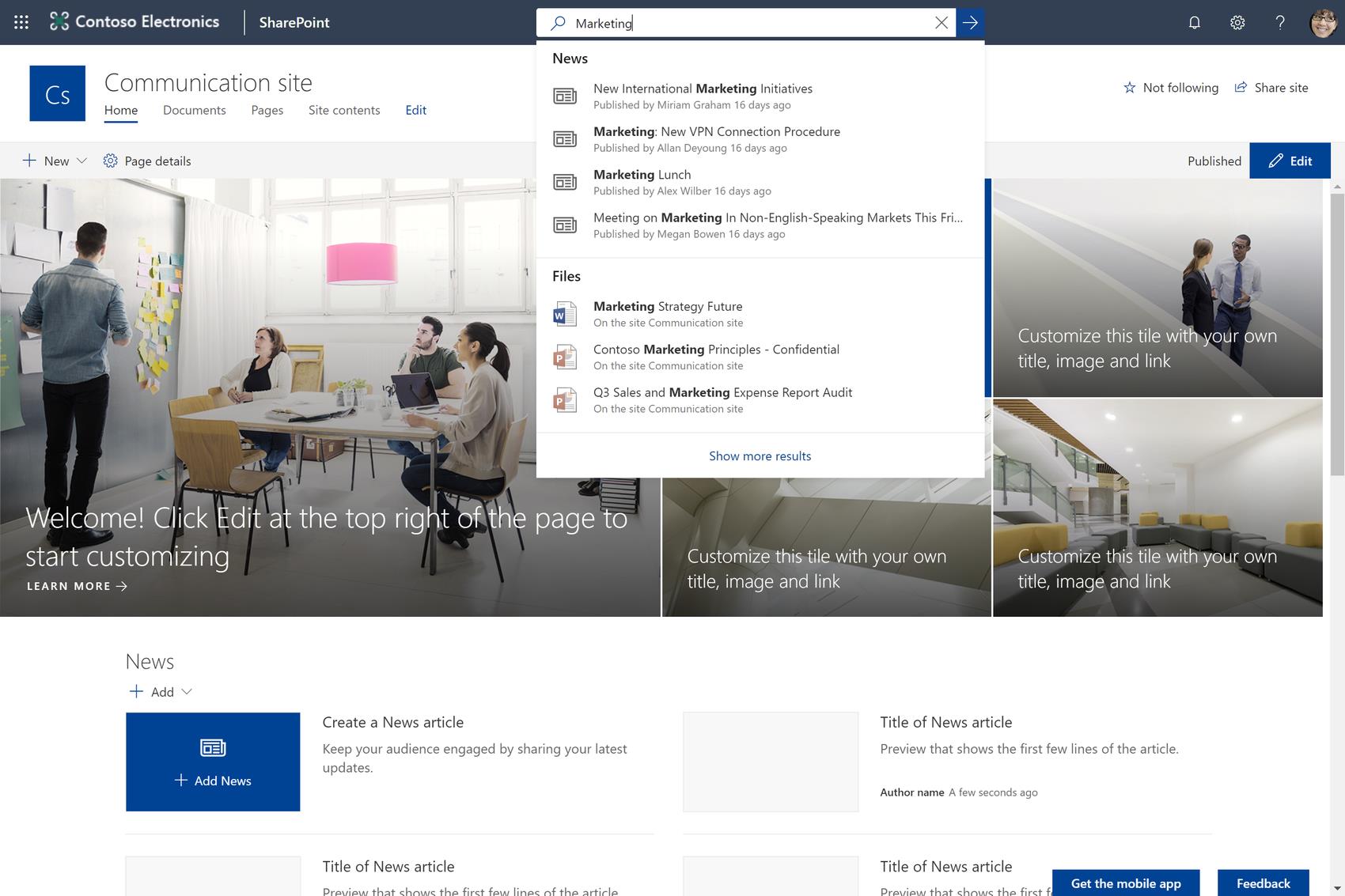Image resolution: width=1345 pixels, height=896 pixels.
Task: Open Meeting on Marketing In Non-English-Speaking Markets result
Action: [760, 225]
